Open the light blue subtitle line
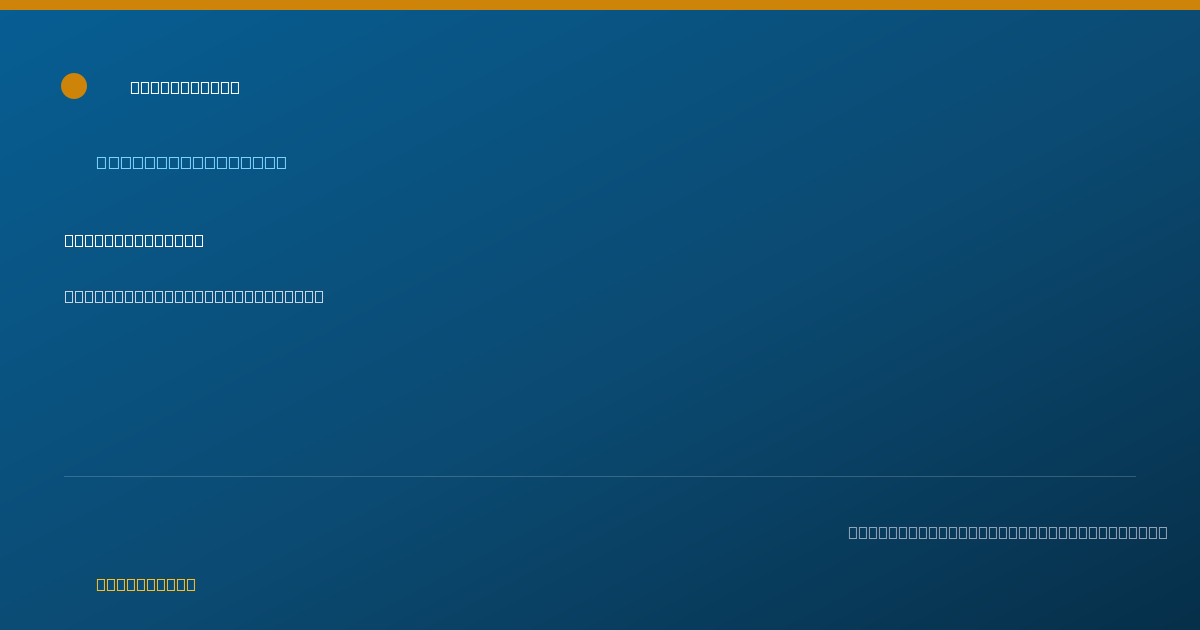 click(191, 162)
